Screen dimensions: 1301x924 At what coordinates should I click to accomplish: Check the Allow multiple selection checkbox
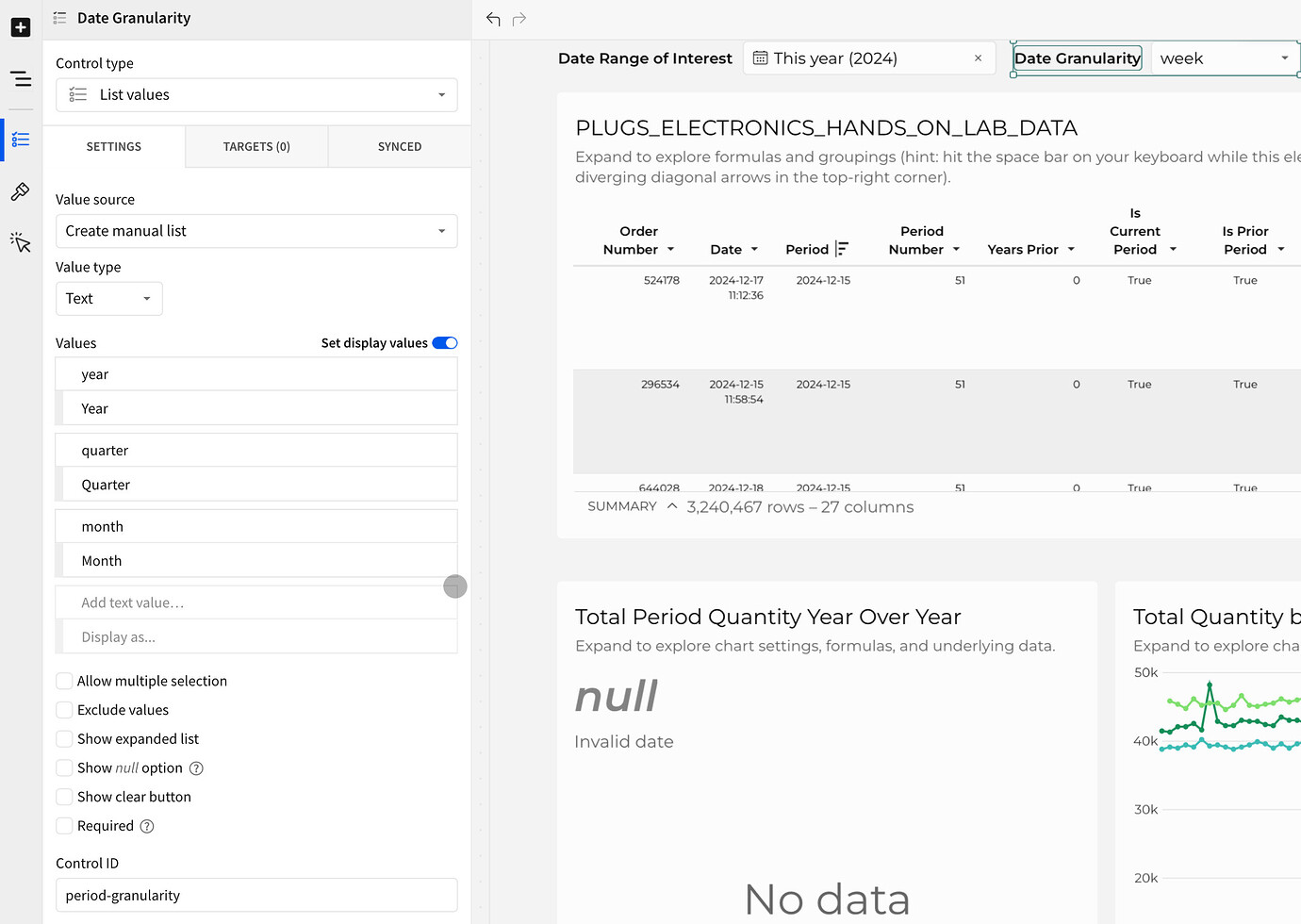click(64, 680)
